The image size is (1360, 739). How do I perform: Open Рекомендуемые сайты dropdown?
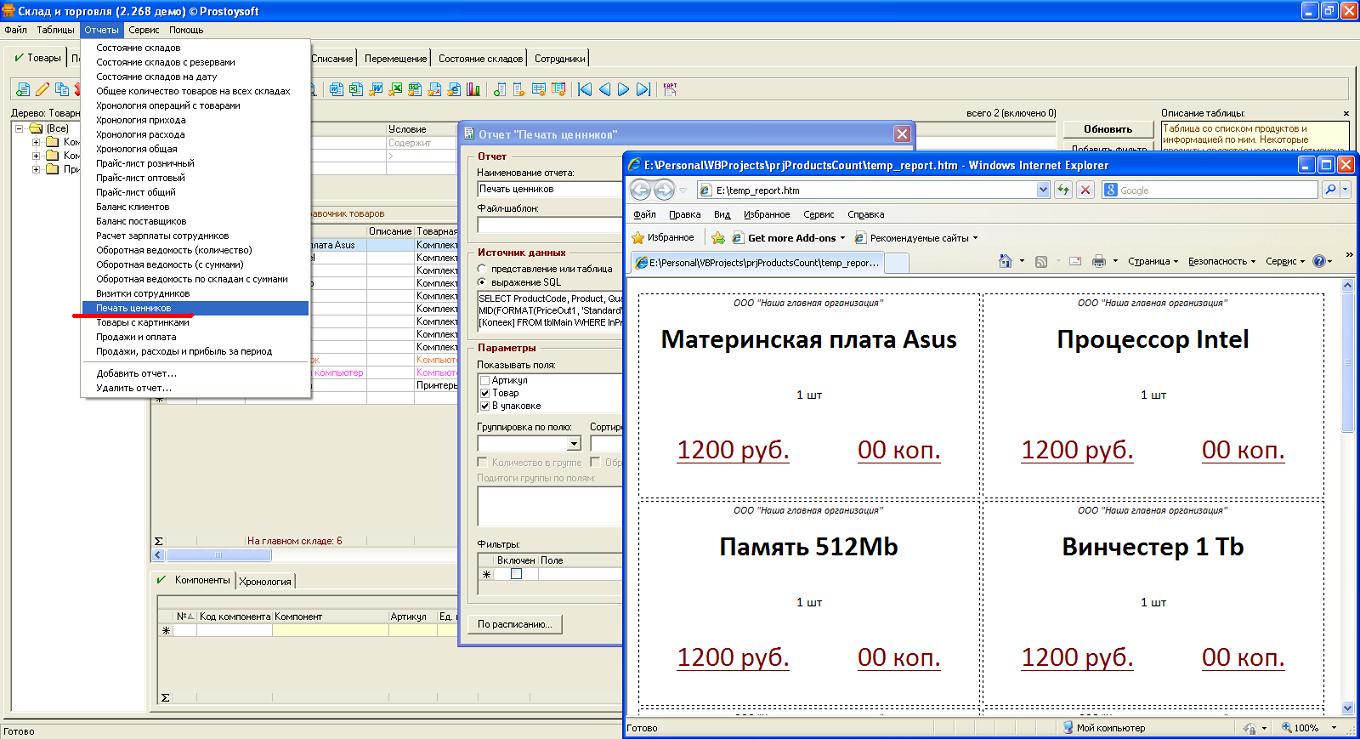click(915, 238)
